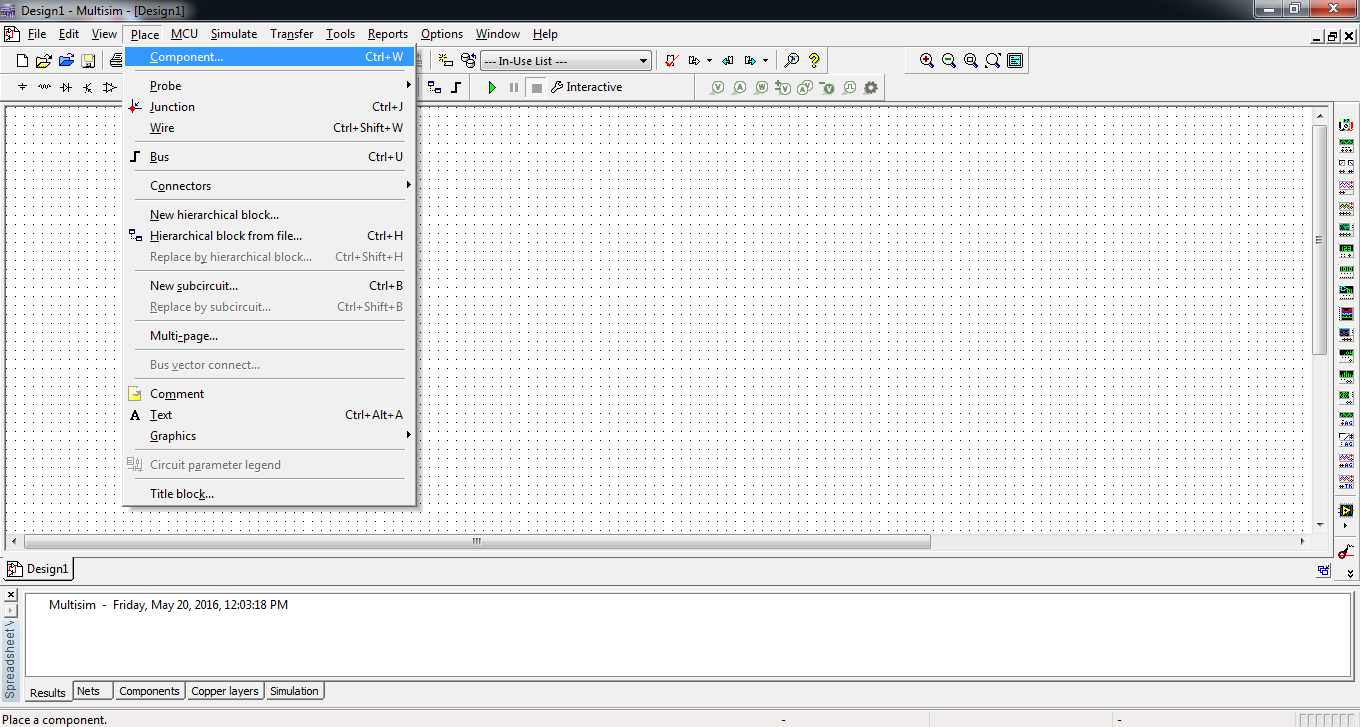
Task: Switch to the Simulation tab
Action: (294, 691)
